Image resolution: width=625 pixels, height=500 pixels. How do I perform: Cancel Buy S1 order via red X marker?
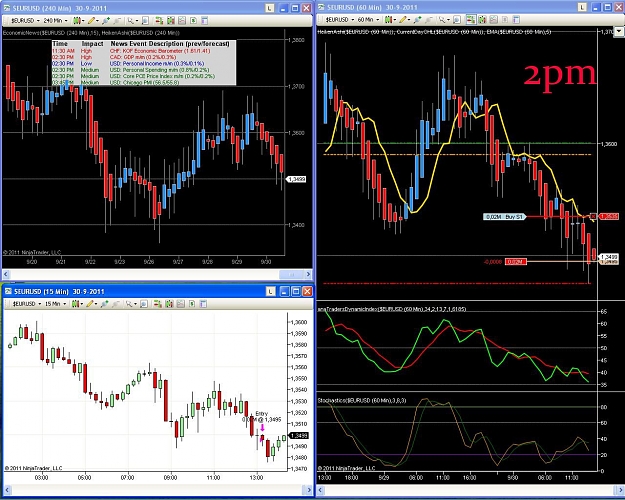[593, 216]
